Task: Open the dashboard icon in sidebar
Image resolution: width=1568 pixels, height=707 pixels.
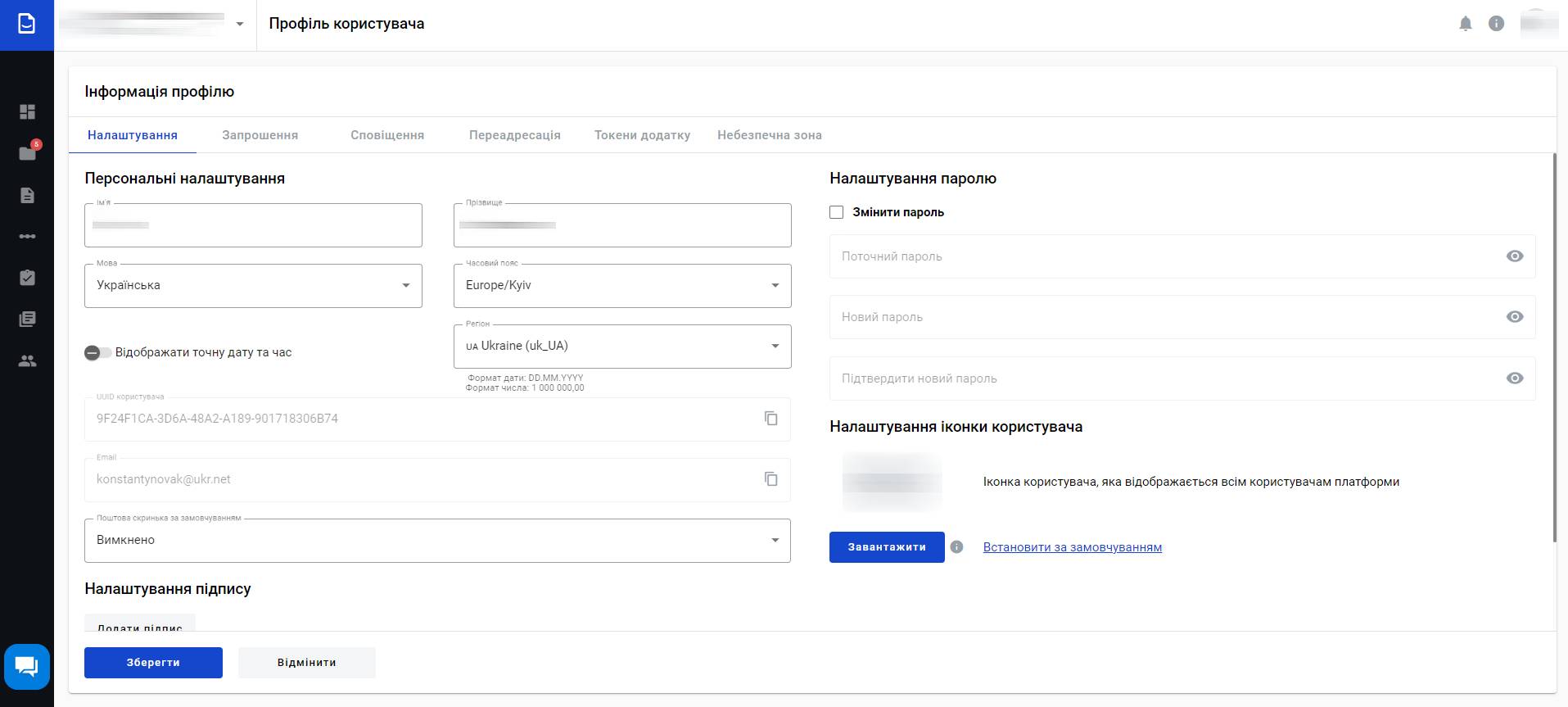Action: click(27, 111)
